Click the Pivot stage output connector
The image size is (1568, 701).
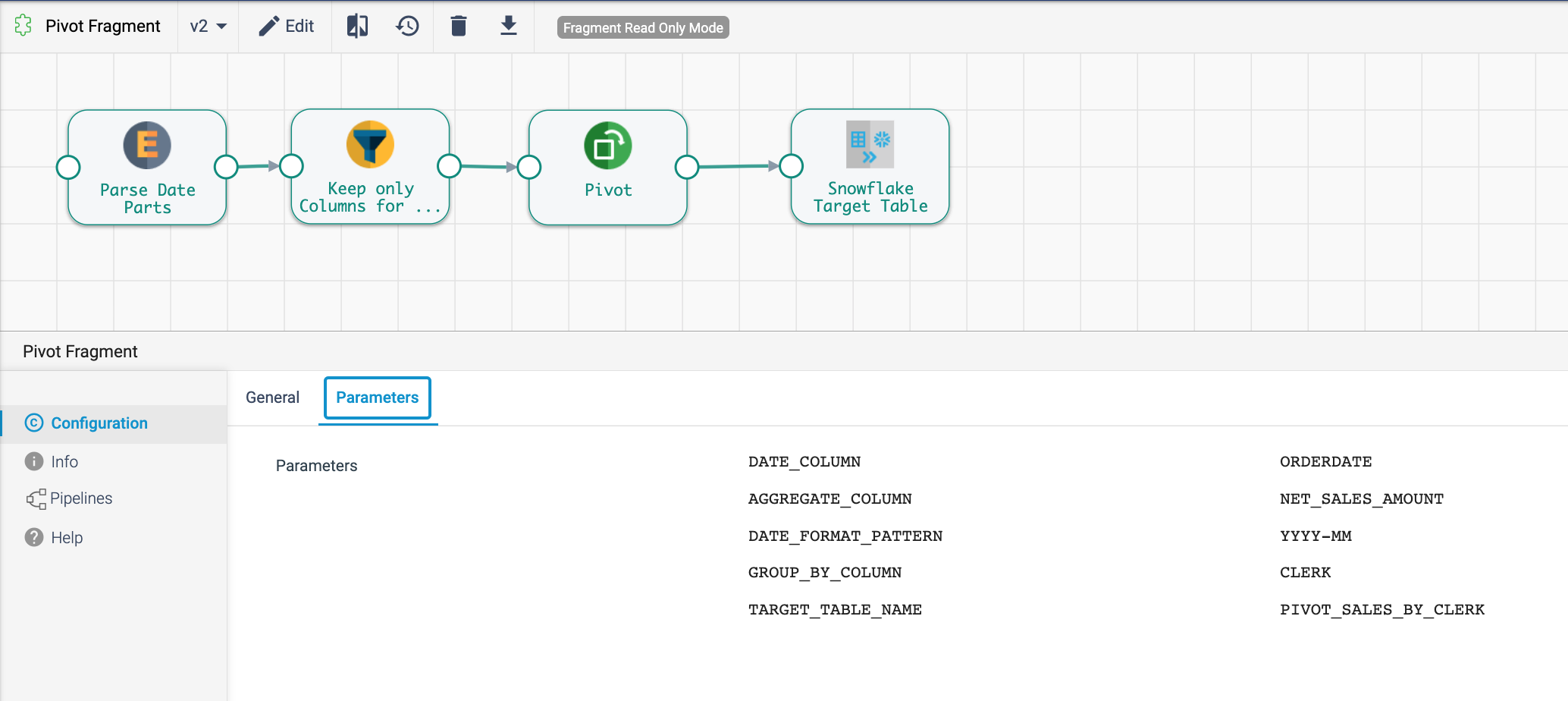click(x=687, y=167)
